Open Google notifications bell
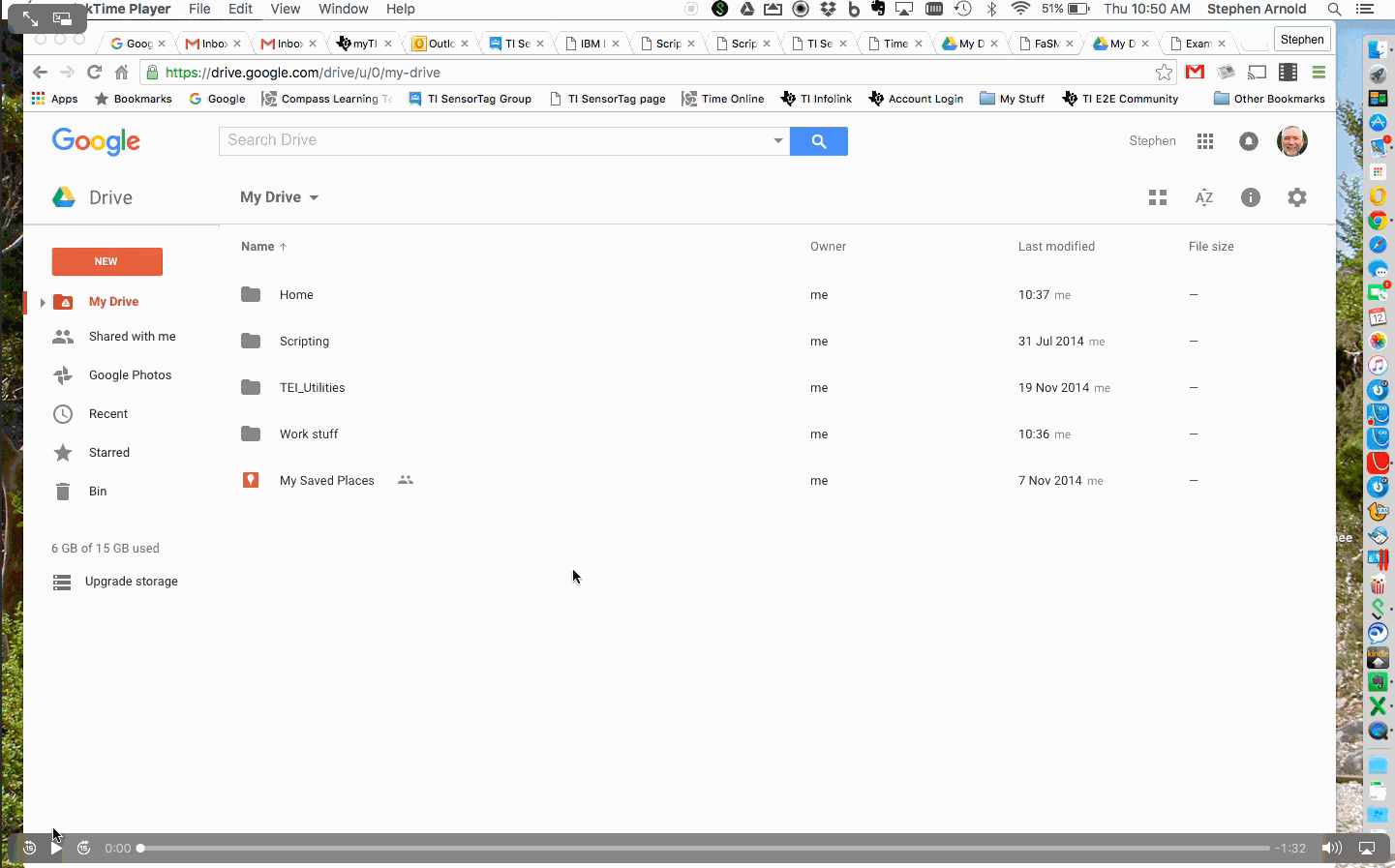Screen dimensions: 1395x868 click(x=1248, y=141)
